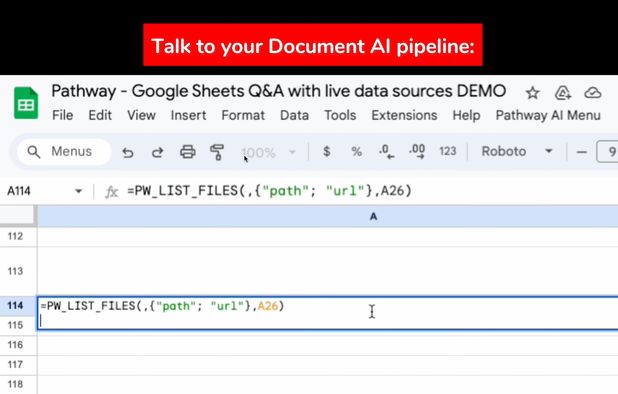Open the Extensions menu

click(x=404, y=115)
